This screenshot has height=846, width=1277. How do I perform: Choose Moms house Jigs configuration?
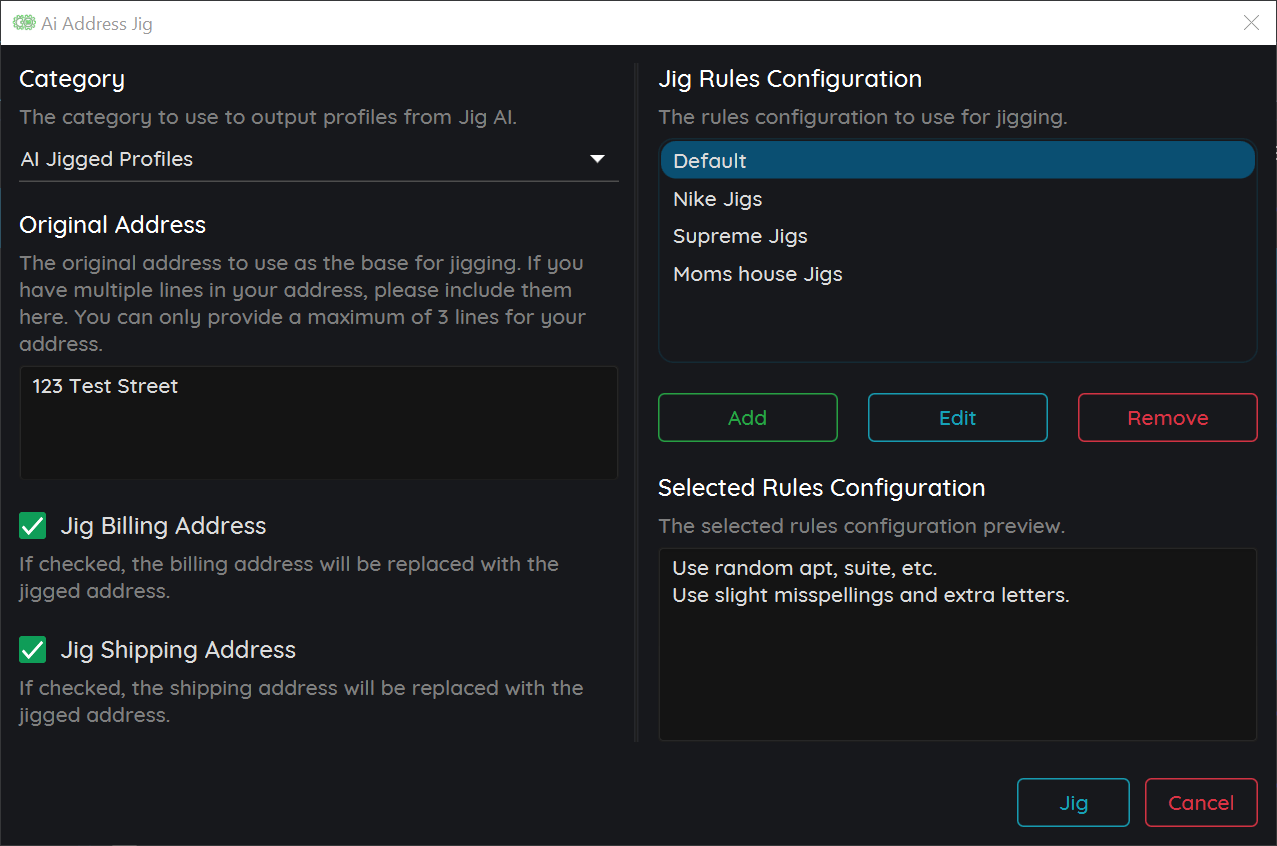pos(757,273)
